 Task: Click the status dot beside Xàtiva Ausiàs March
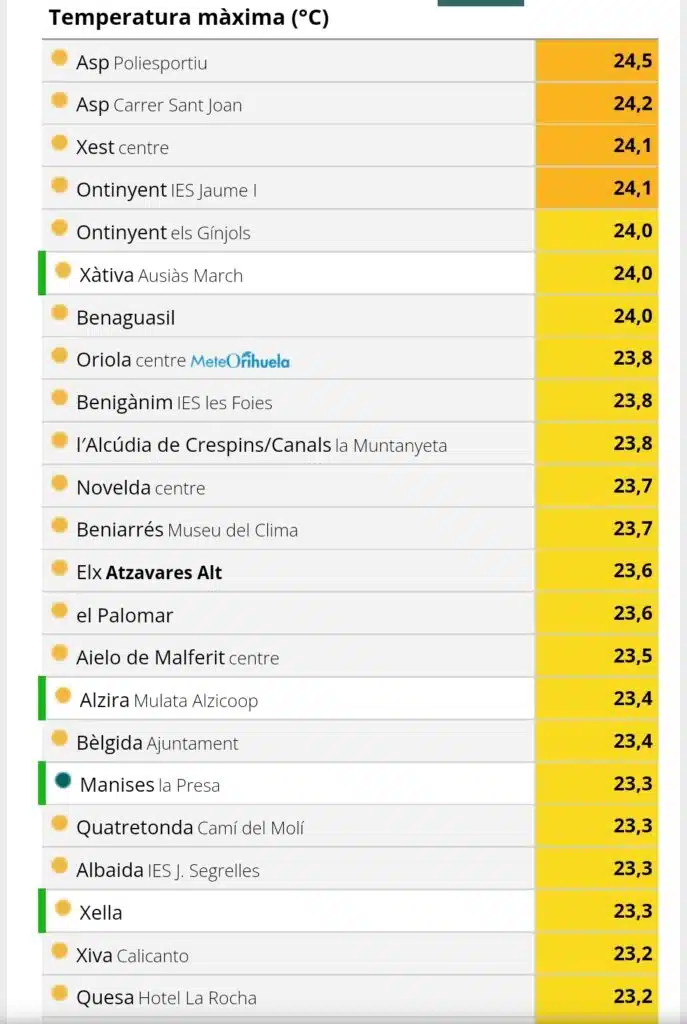pyautogui.click(x=63, y=270)
